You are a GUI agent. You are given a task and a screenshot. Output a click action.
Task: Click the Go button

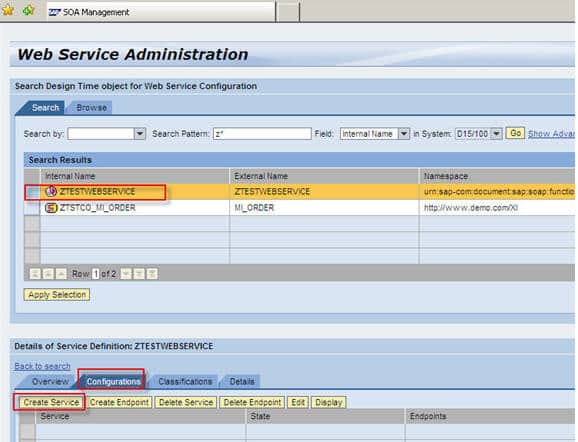[515, 133]
